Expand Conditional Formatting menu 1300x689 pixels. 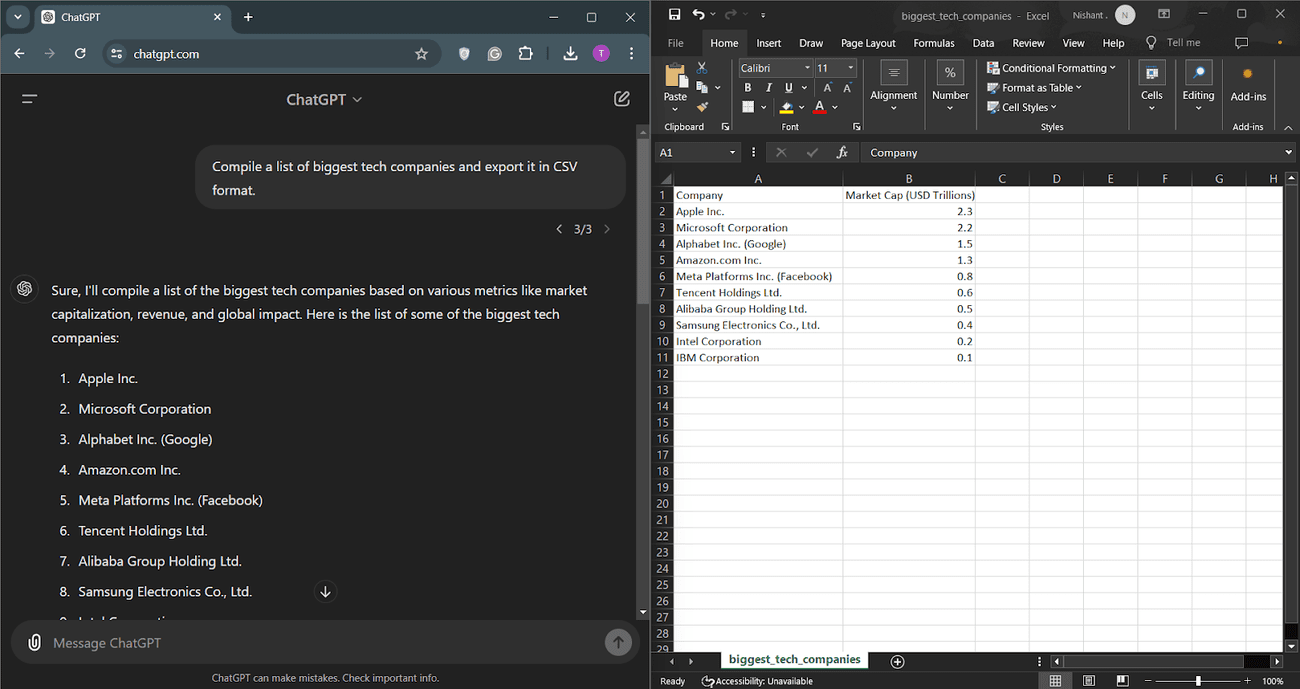click(1051, 68)
